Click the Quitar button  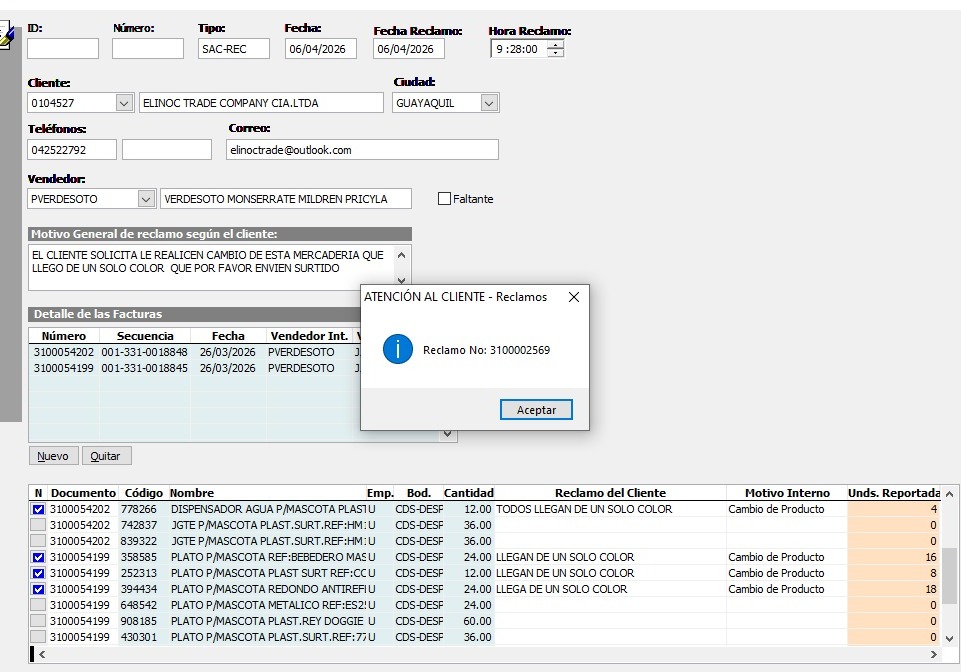105,456
